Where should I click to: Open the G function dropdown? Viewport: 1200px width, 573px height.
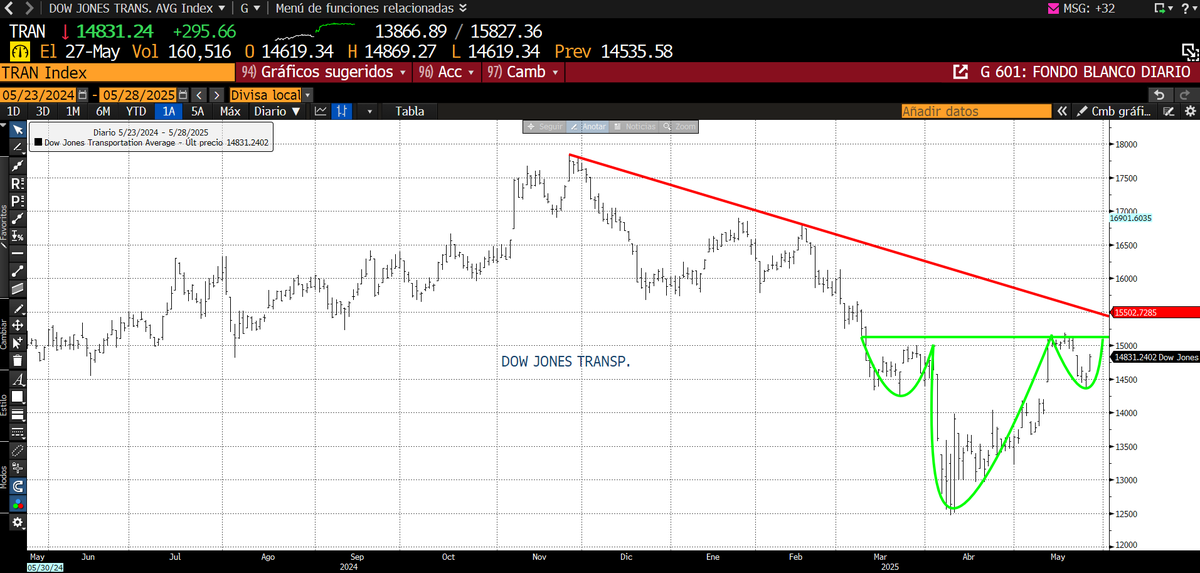coord(252,8)
